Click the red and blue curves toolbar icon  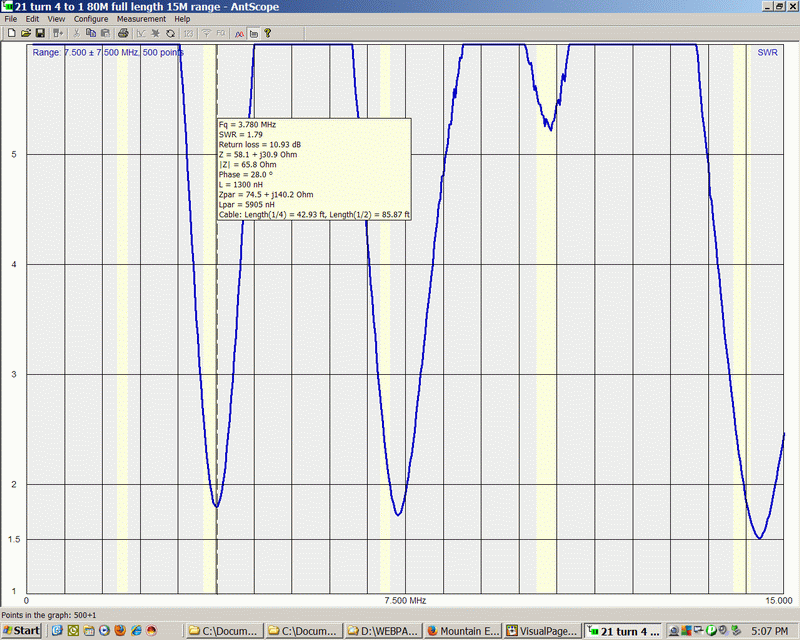(x=239, y=33)
